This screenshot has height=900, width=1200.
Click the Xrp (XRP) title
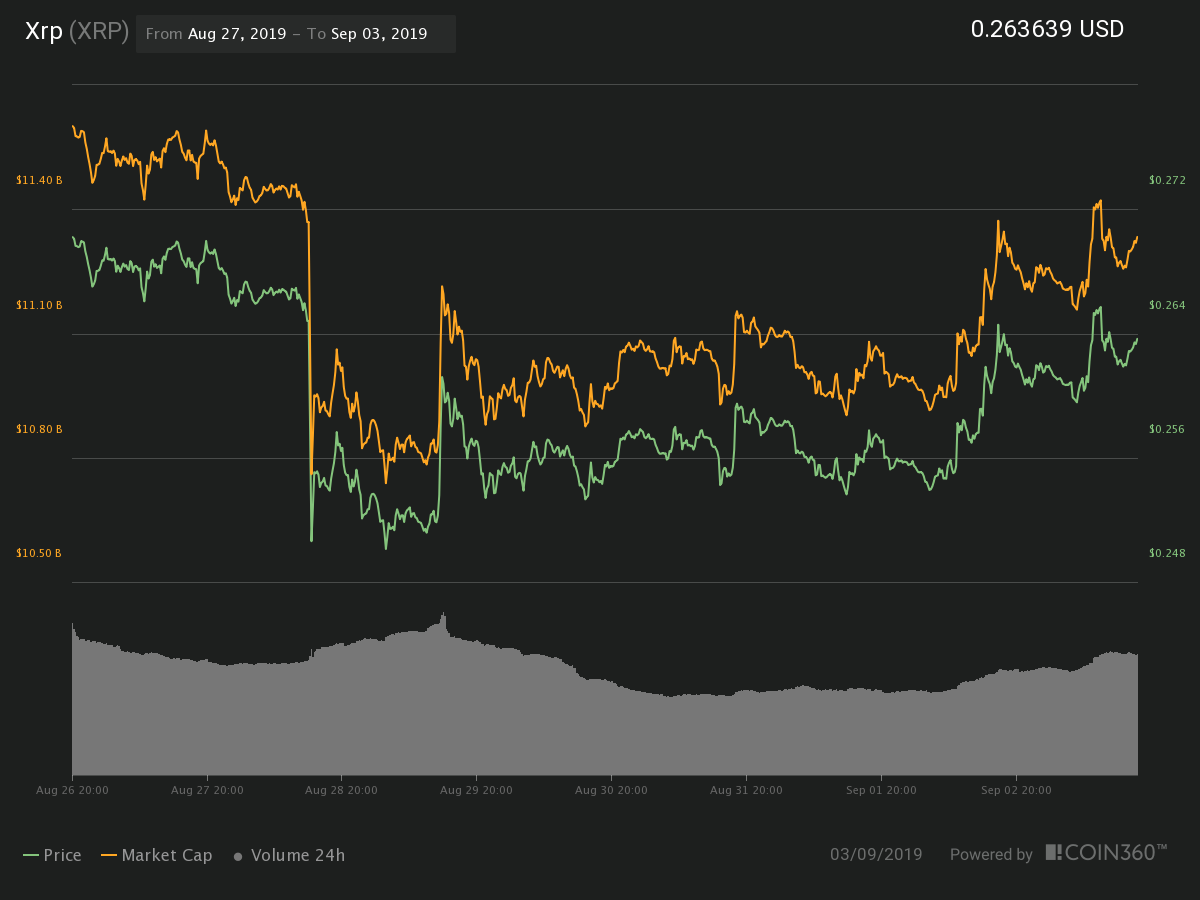(76, 32)
